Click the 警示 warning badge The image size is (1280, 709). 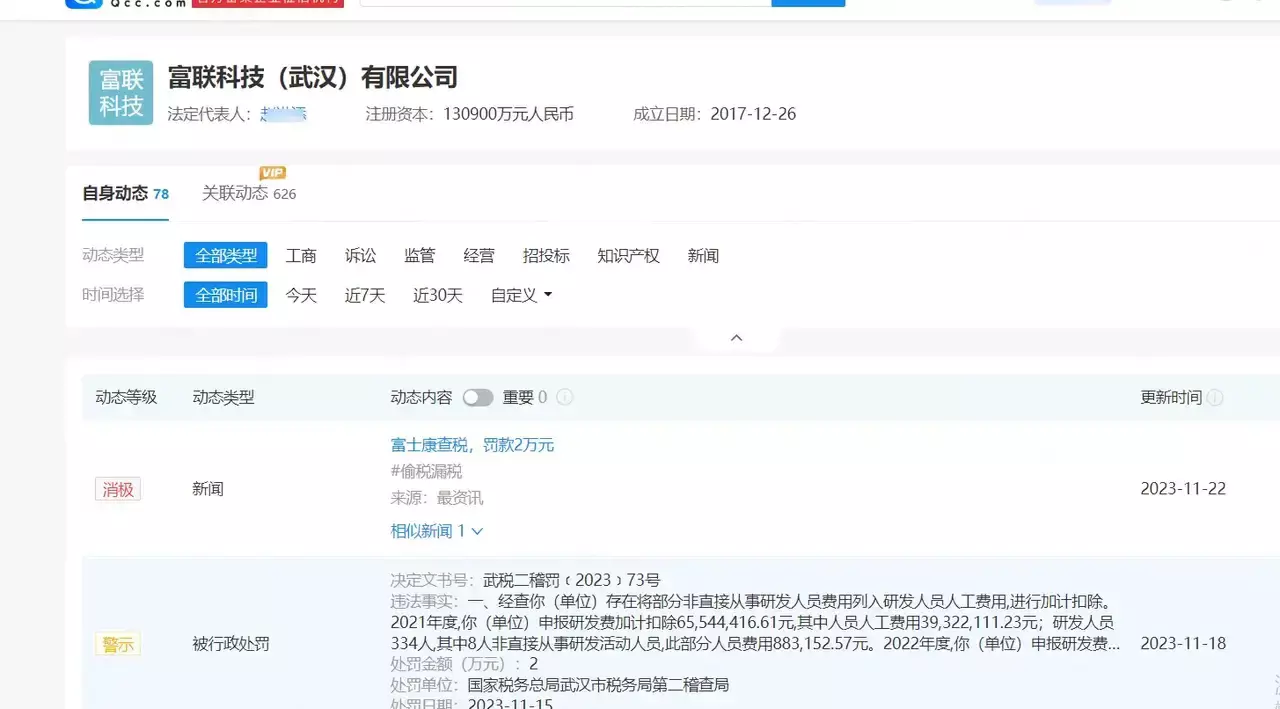(117, 644)
